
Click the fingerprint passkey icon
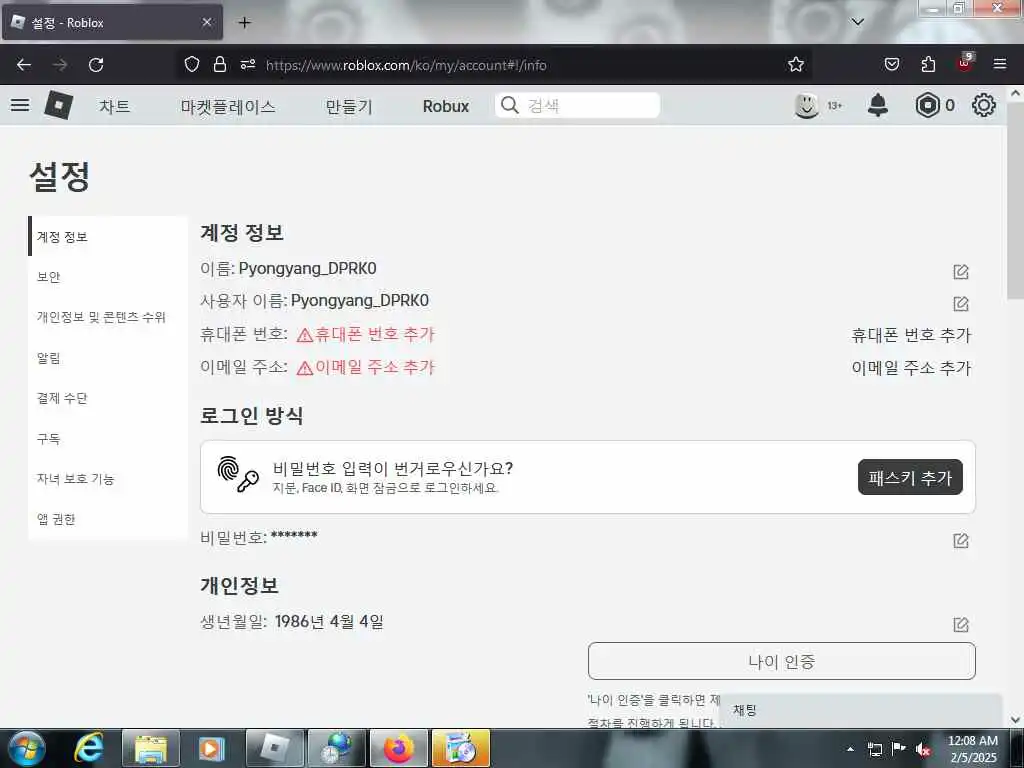tap(238, 474)
